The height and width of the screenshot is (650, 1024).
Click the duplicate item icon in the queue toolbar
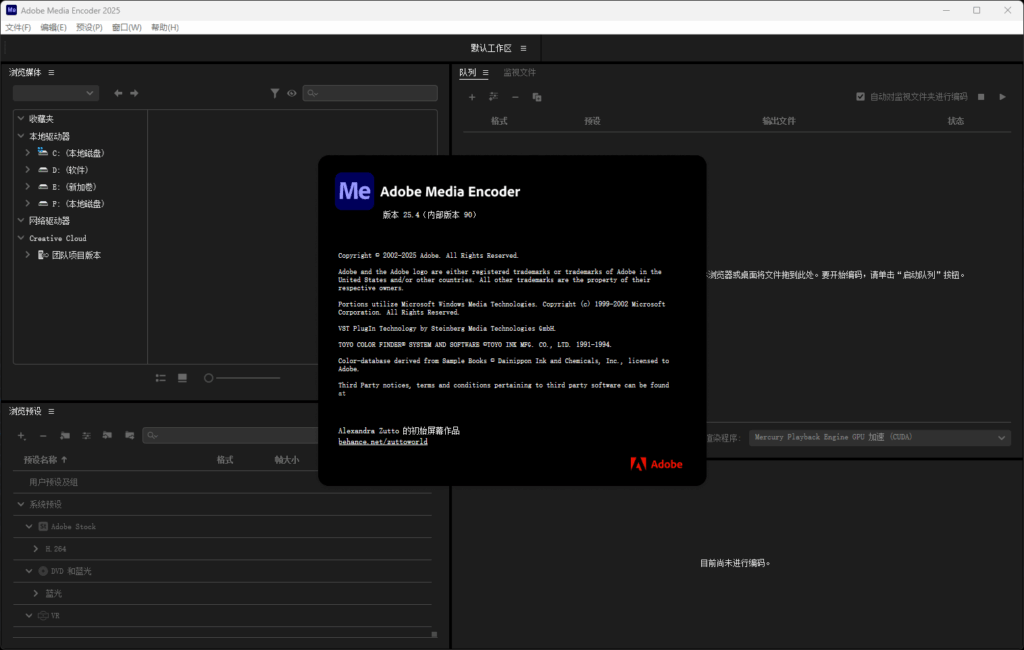[536, 97]
